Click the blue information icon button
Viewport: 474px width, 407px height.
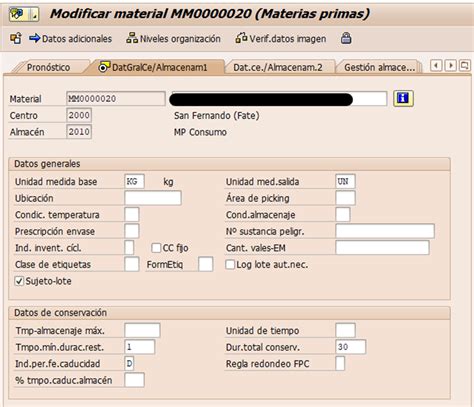[403, 98]
